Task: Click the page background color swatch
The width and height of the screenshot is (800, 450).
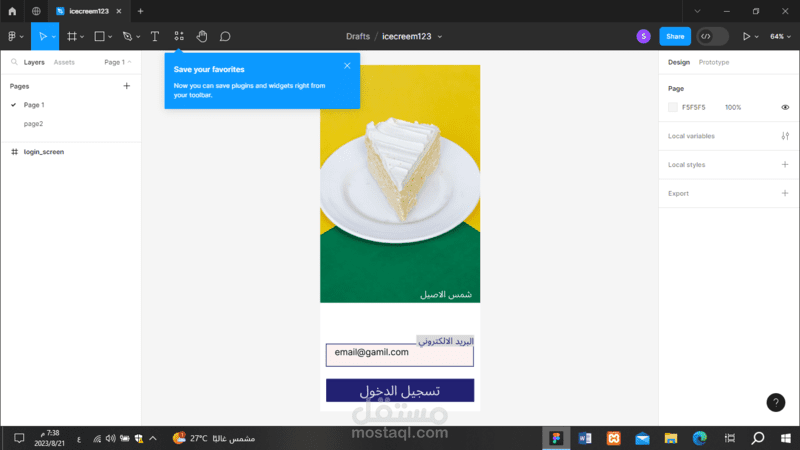Action: click(672, 108)
